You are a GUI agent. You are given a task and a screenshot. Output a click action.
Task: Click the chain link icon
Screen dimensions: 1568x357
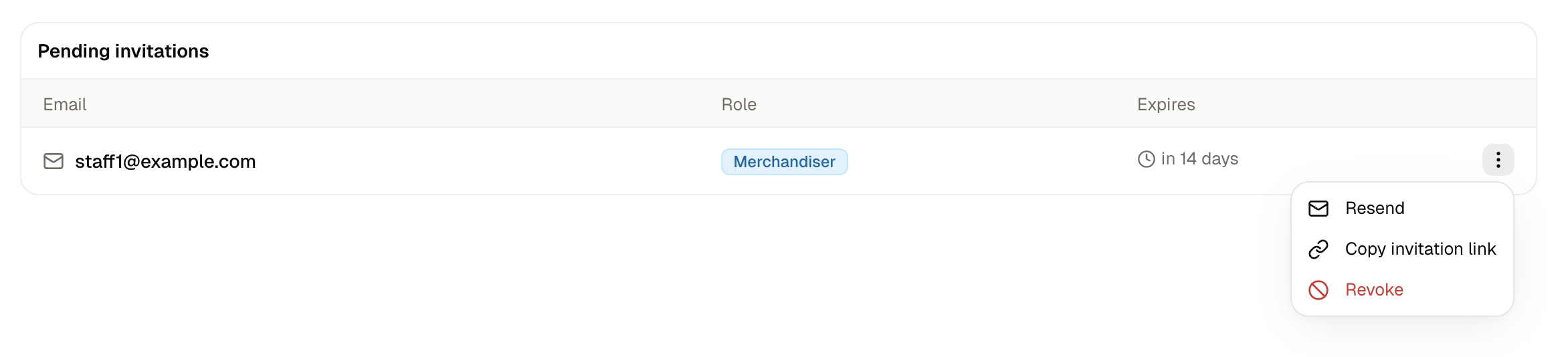pos(1318,249)
